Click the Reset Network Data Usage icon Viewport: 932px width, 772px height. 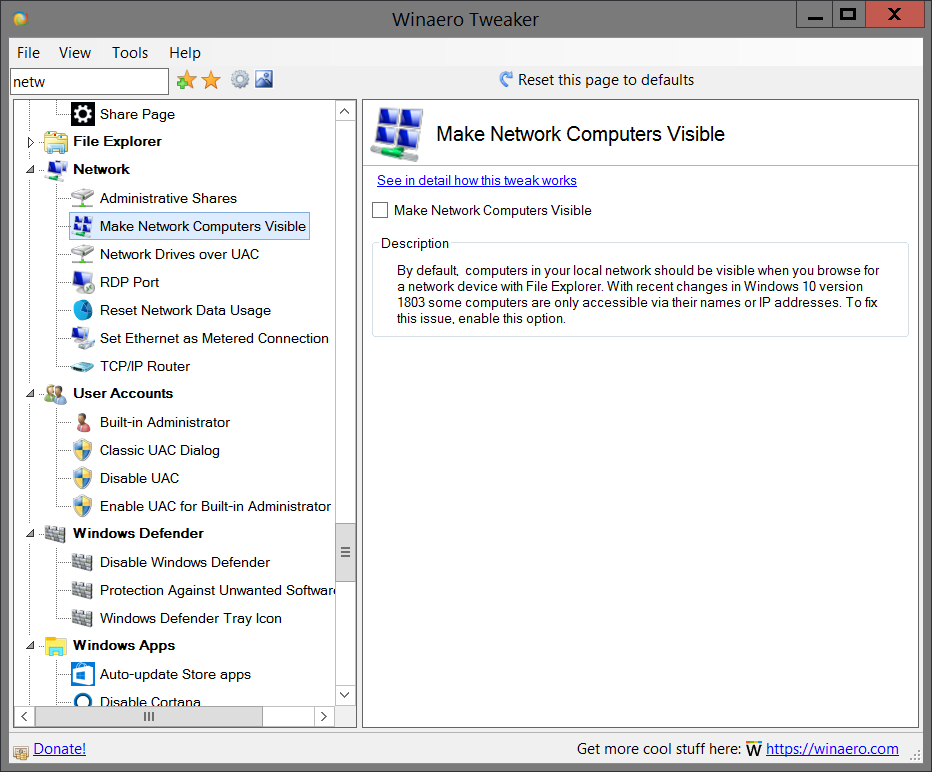pyautogui.click(x=81, y=310)
